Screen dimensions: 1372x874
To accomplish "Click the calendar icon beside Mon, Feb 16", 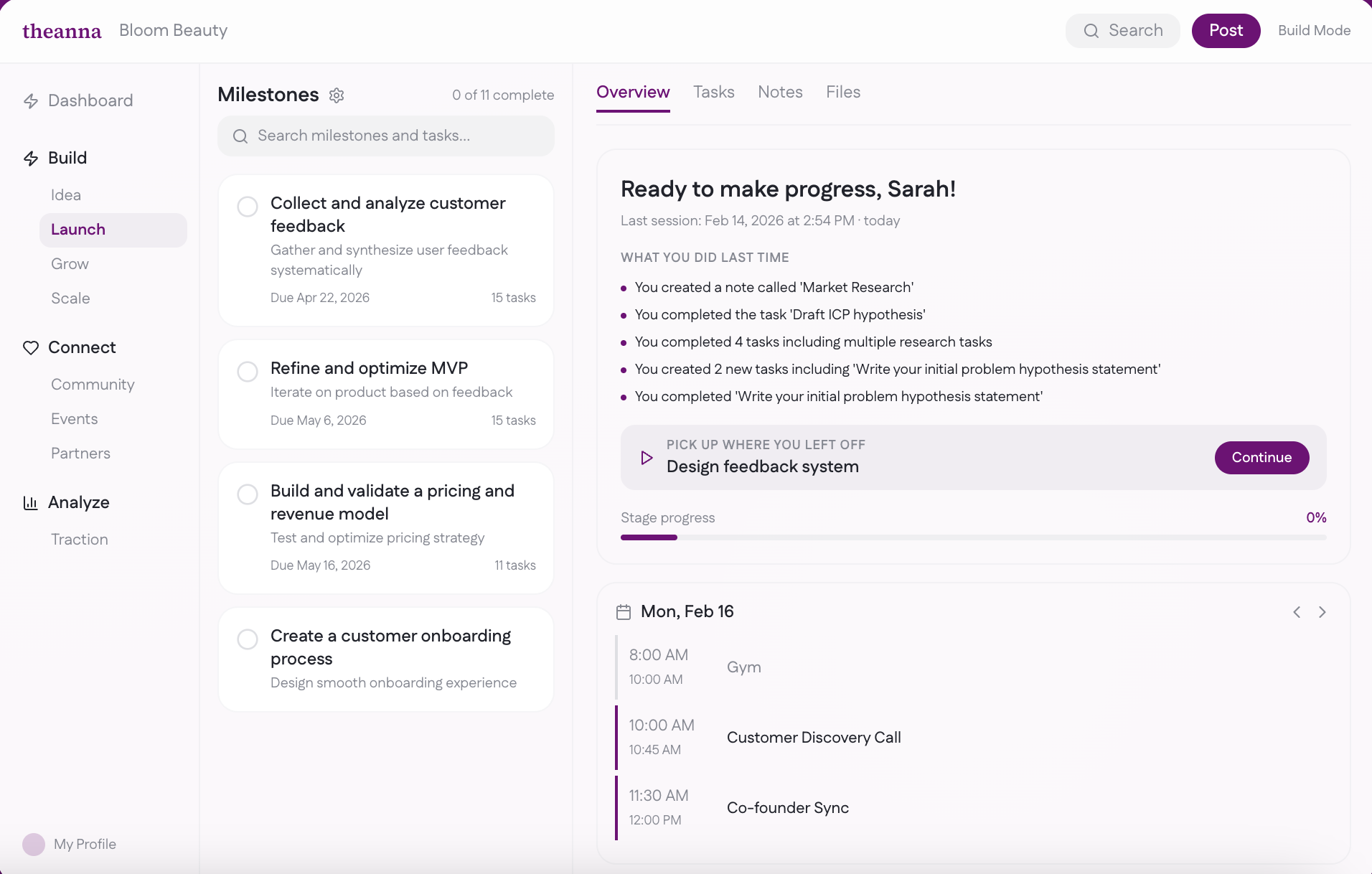I will tap(624, 611).
